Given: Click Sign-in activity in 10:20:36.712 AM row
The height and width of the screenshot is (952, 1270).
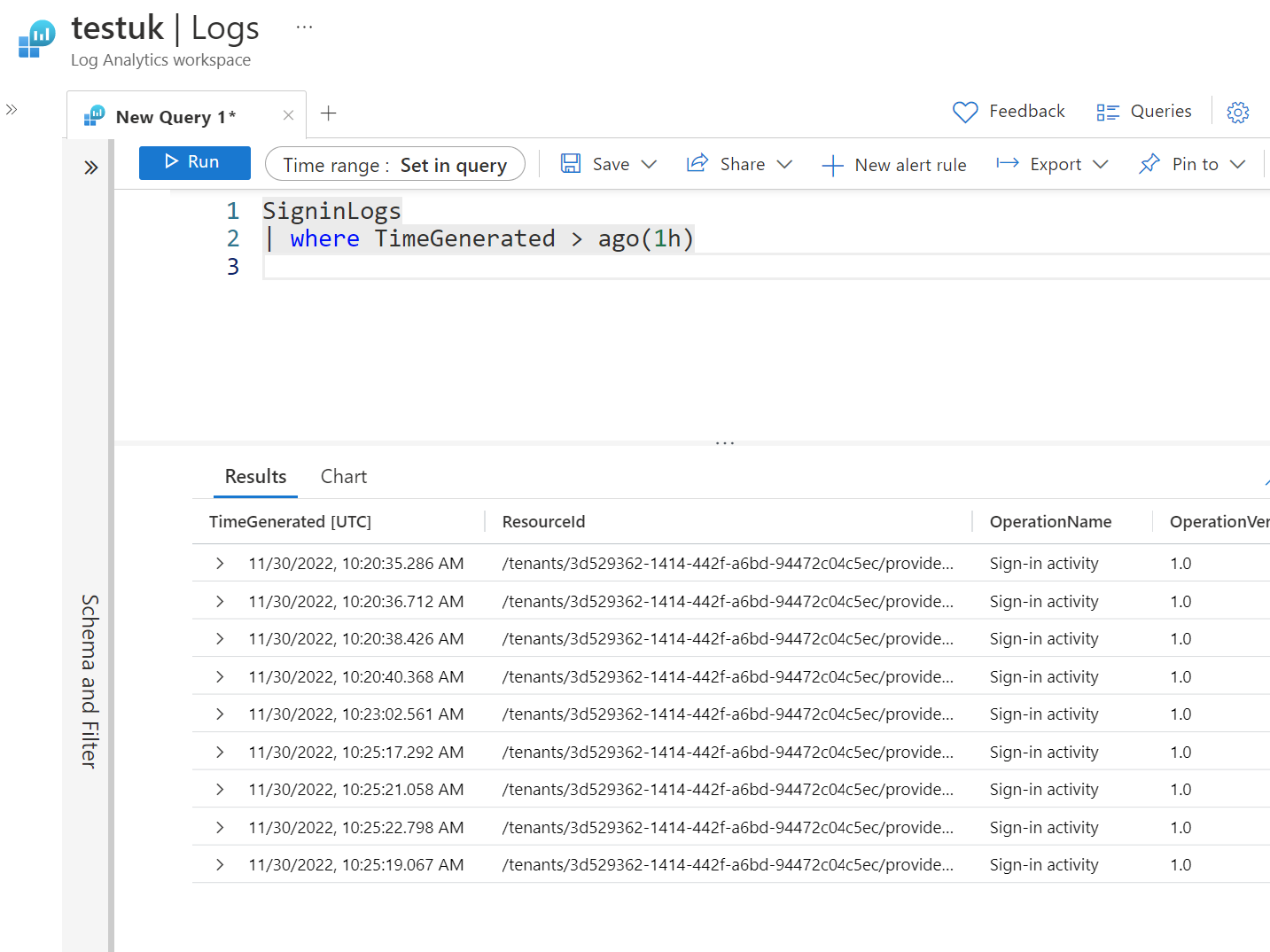Looking at the screenshot, I should 1044,602.
